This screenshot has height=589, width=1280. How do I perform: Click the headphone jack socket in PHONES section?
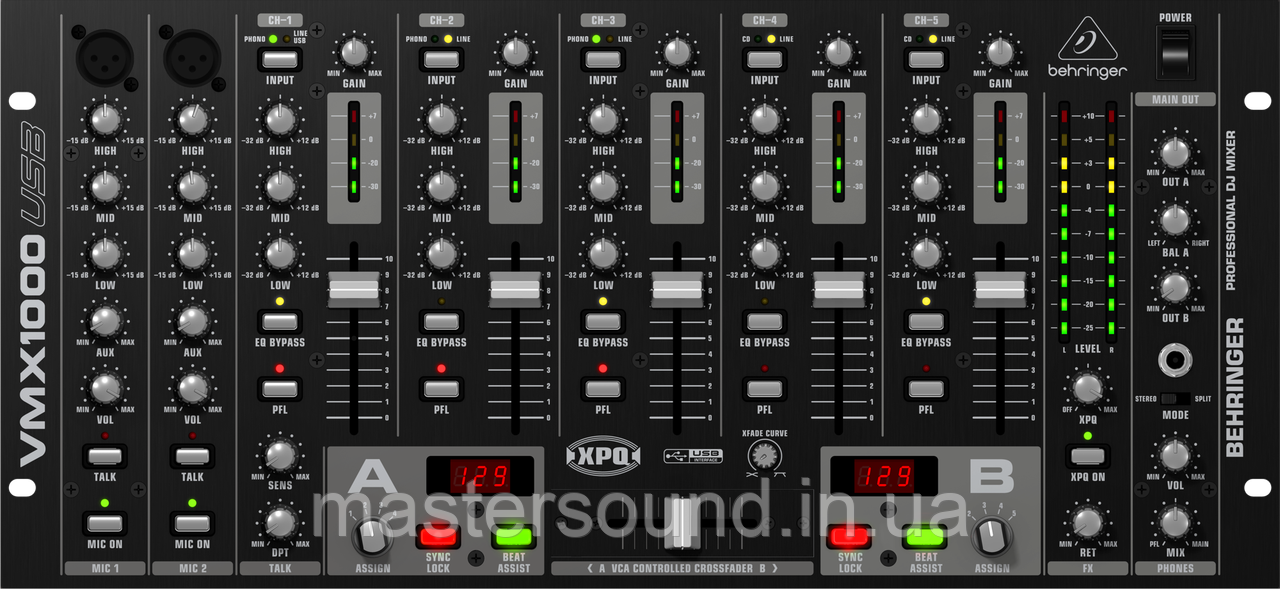[1175, 362]
